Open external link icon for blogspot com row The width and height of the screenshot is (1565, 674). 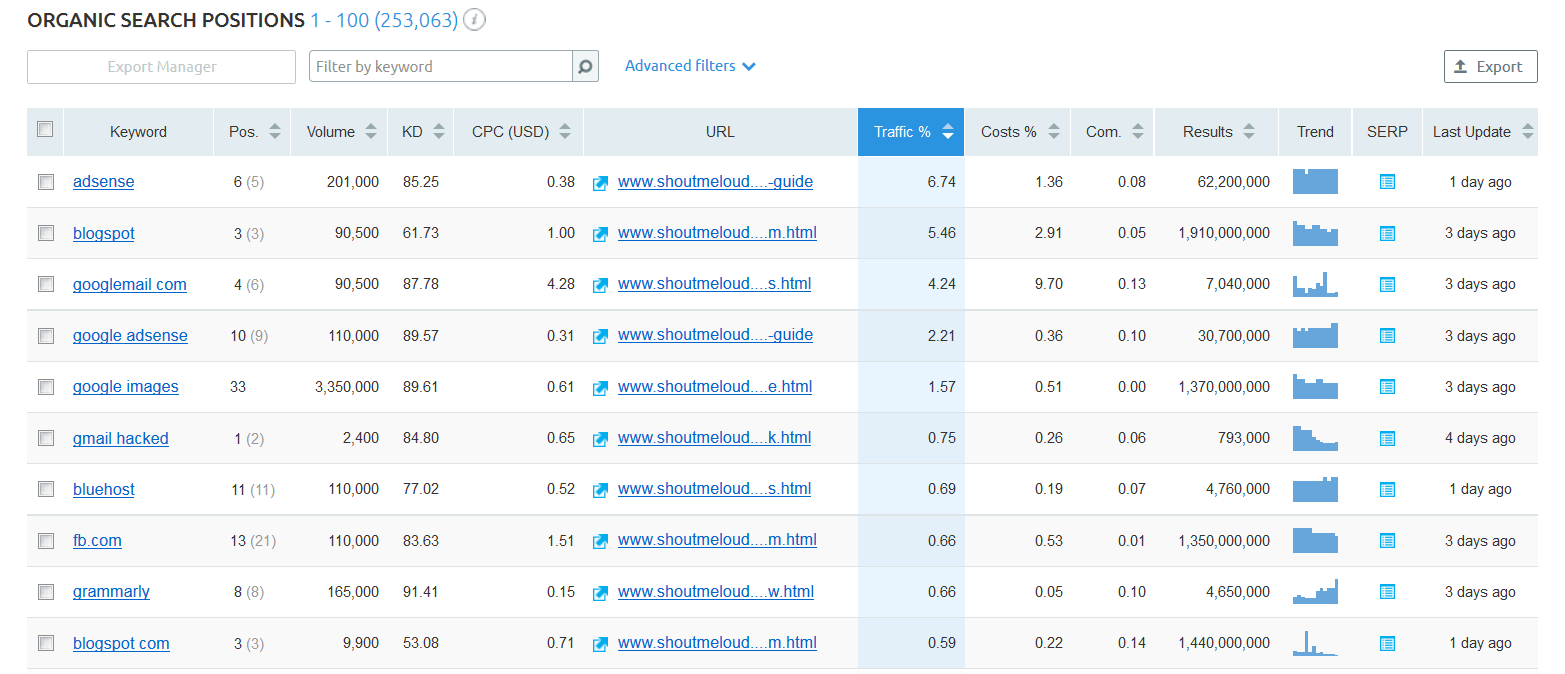pyautogui.click(x=600, y=644)
